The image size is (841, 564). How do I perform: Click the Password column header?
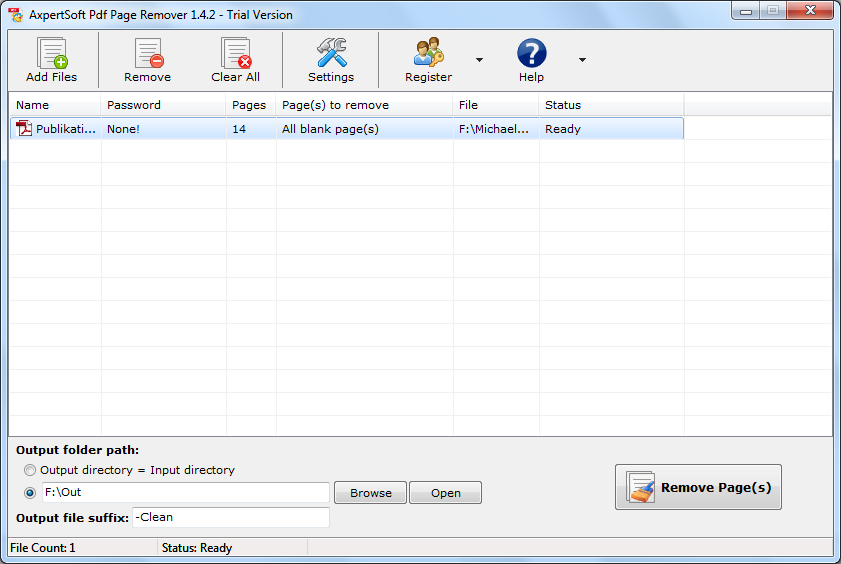[x=163, y=105]
